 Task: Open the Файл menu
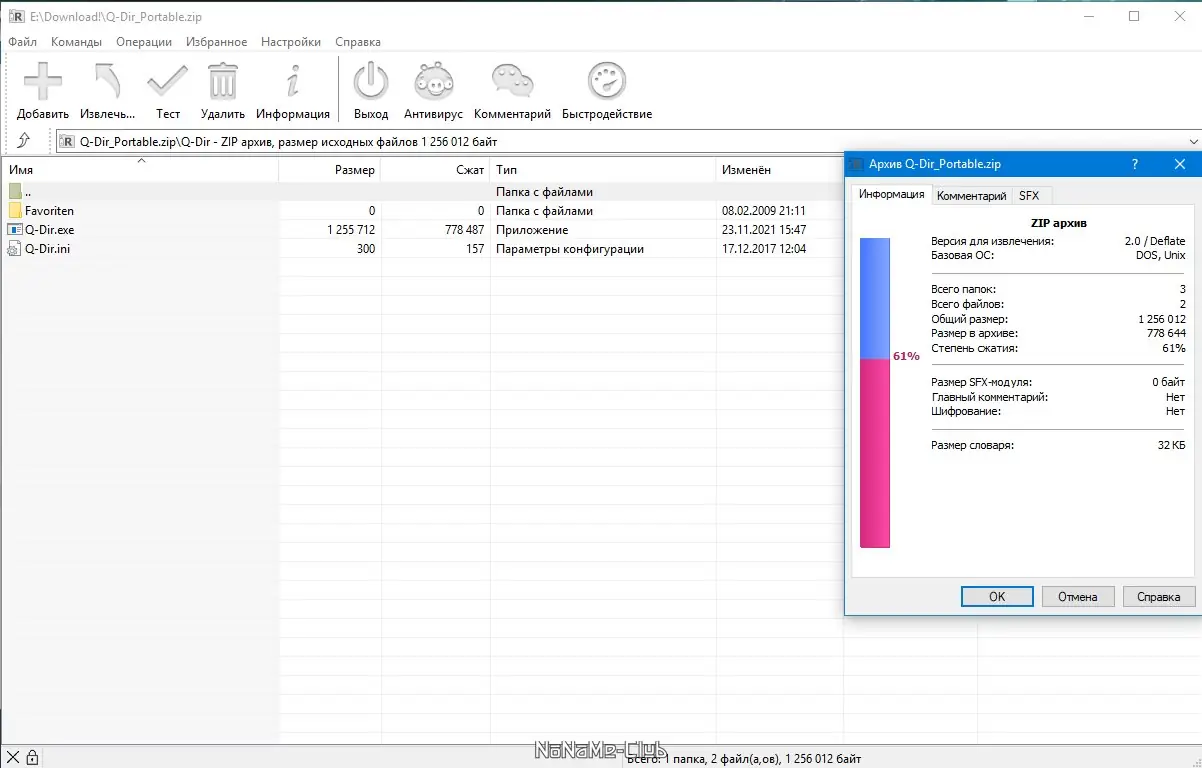(x=22, y=42)
